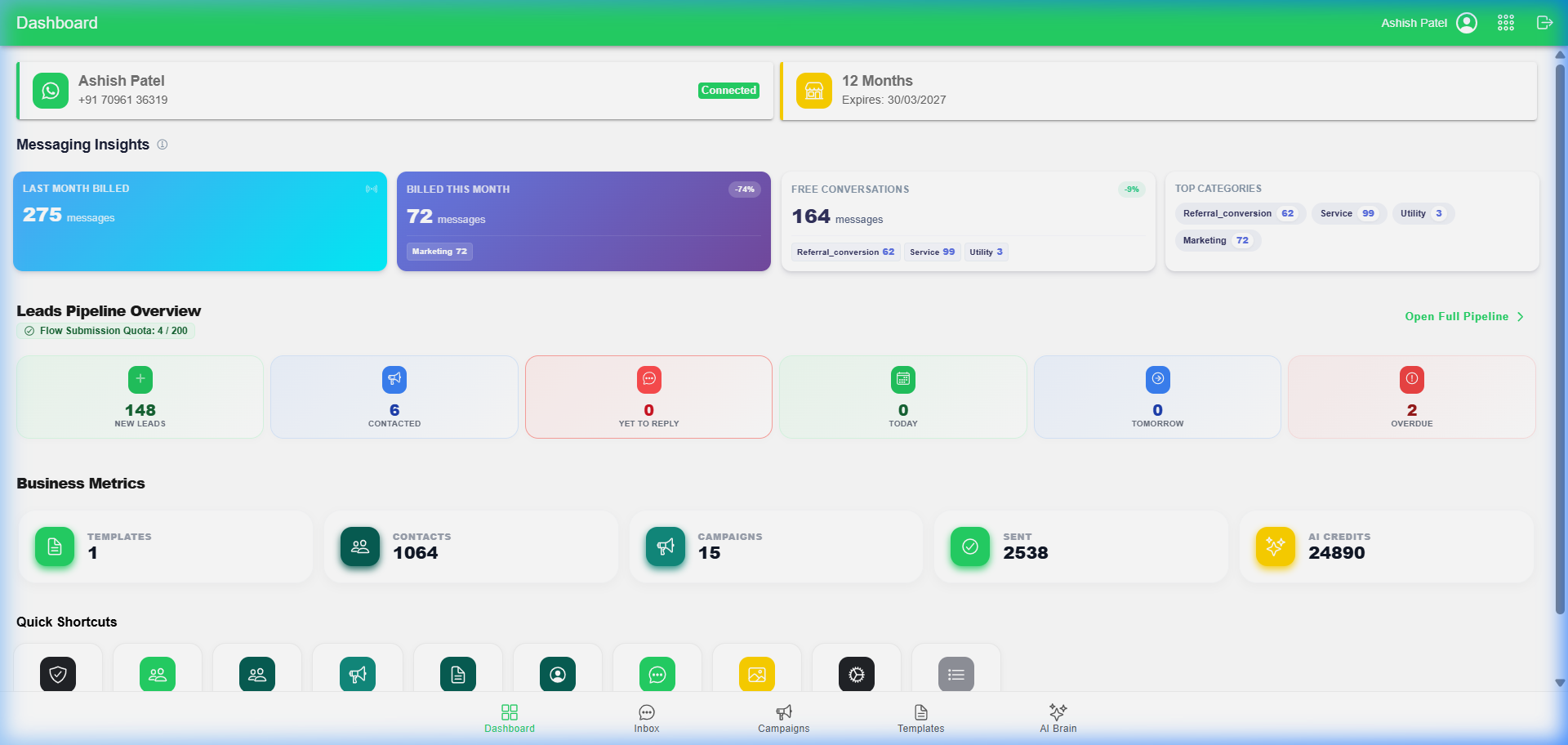The width and height of the screenshot is (1568, 745).
Task: Click the red Yet To Reply chat icon
Action: click(649, 379)
